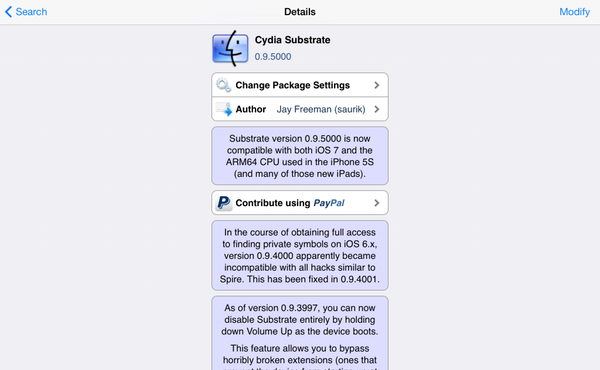Click the Cydia Substrate package title
The height and width of the screenshot is (370, 600).
(292, 40)
